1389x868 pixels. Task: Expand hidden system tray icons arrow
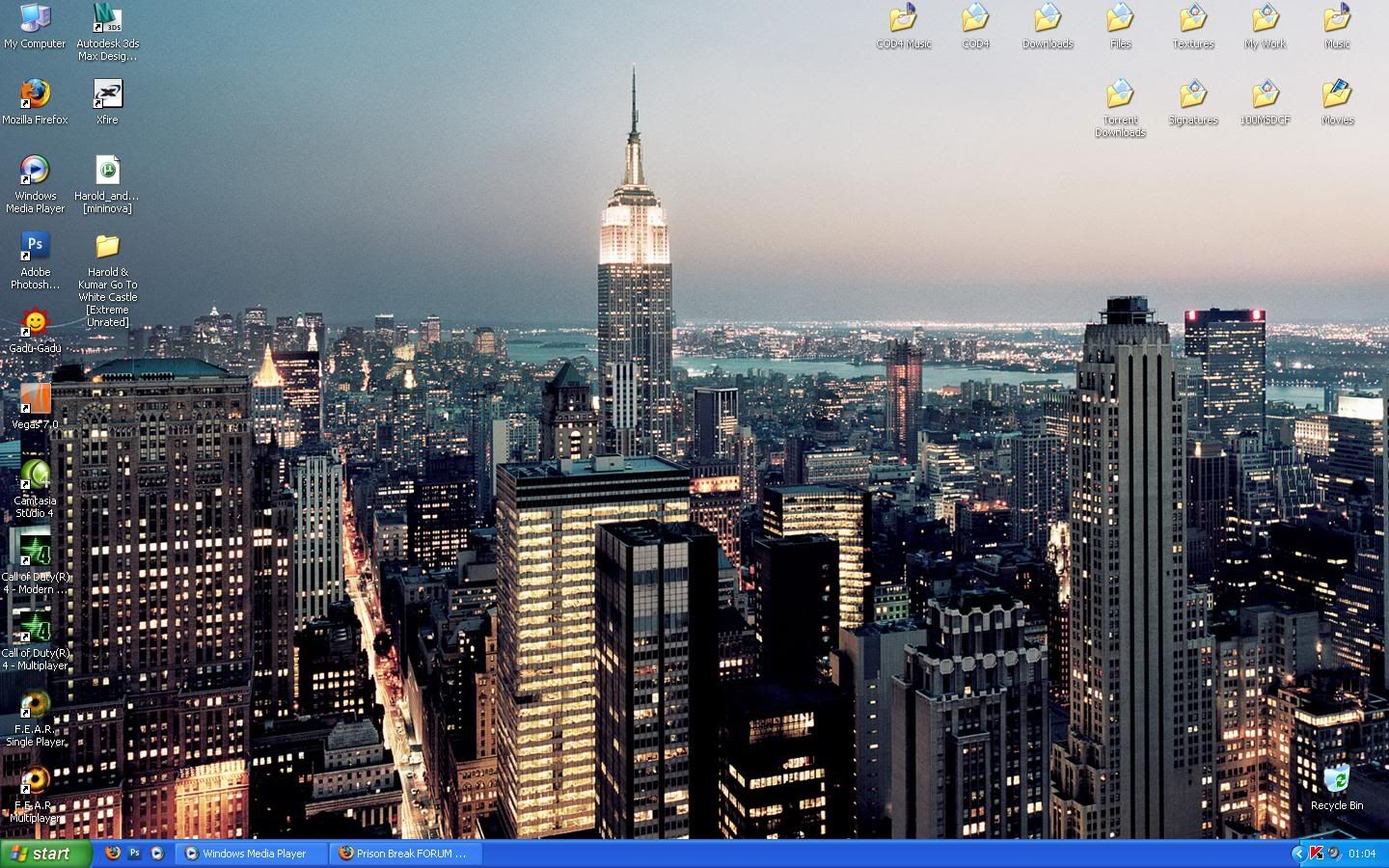[1297, 854]
